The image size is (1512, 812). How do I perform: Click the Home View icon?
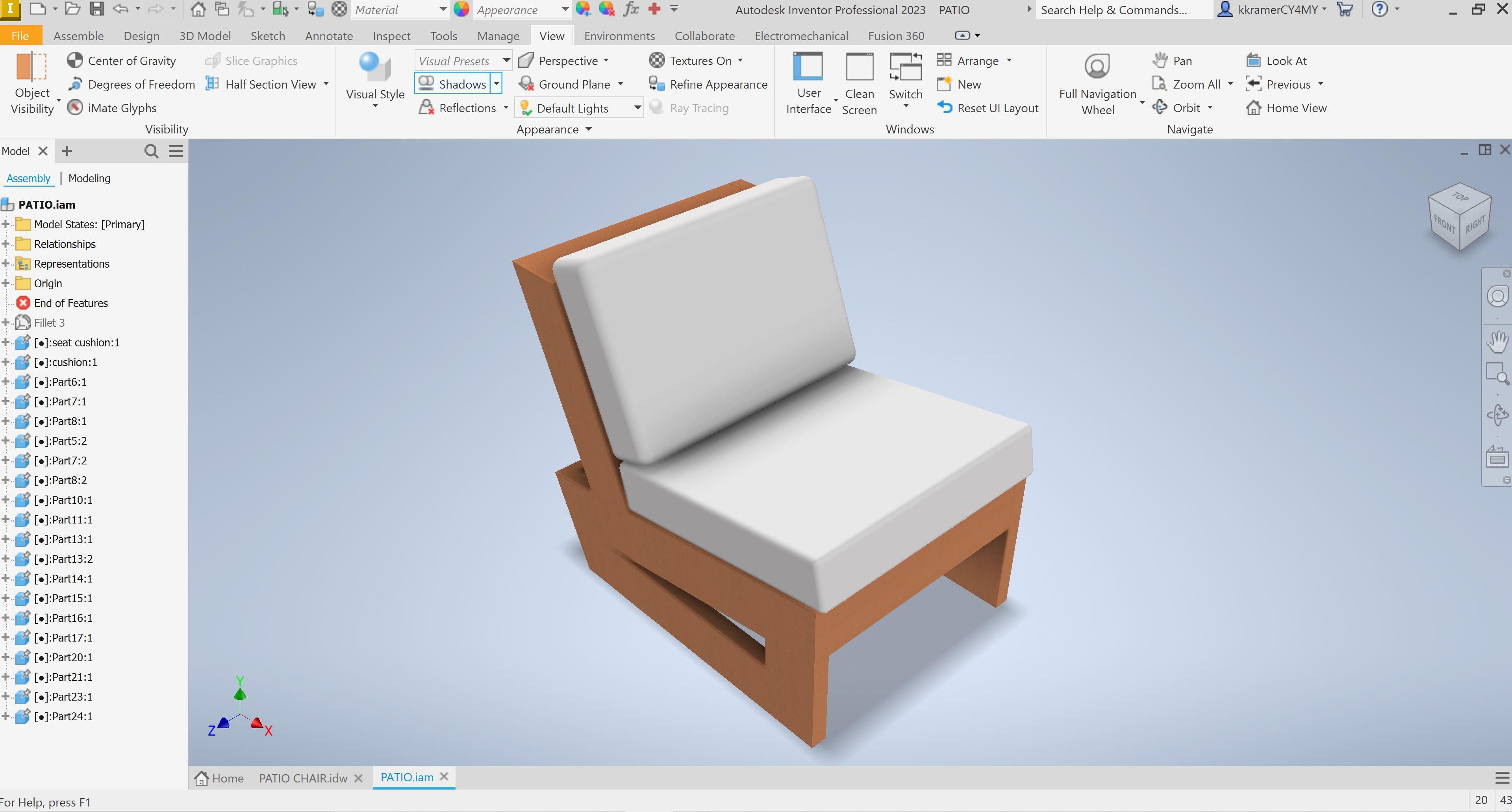[x=1254, y=108]
